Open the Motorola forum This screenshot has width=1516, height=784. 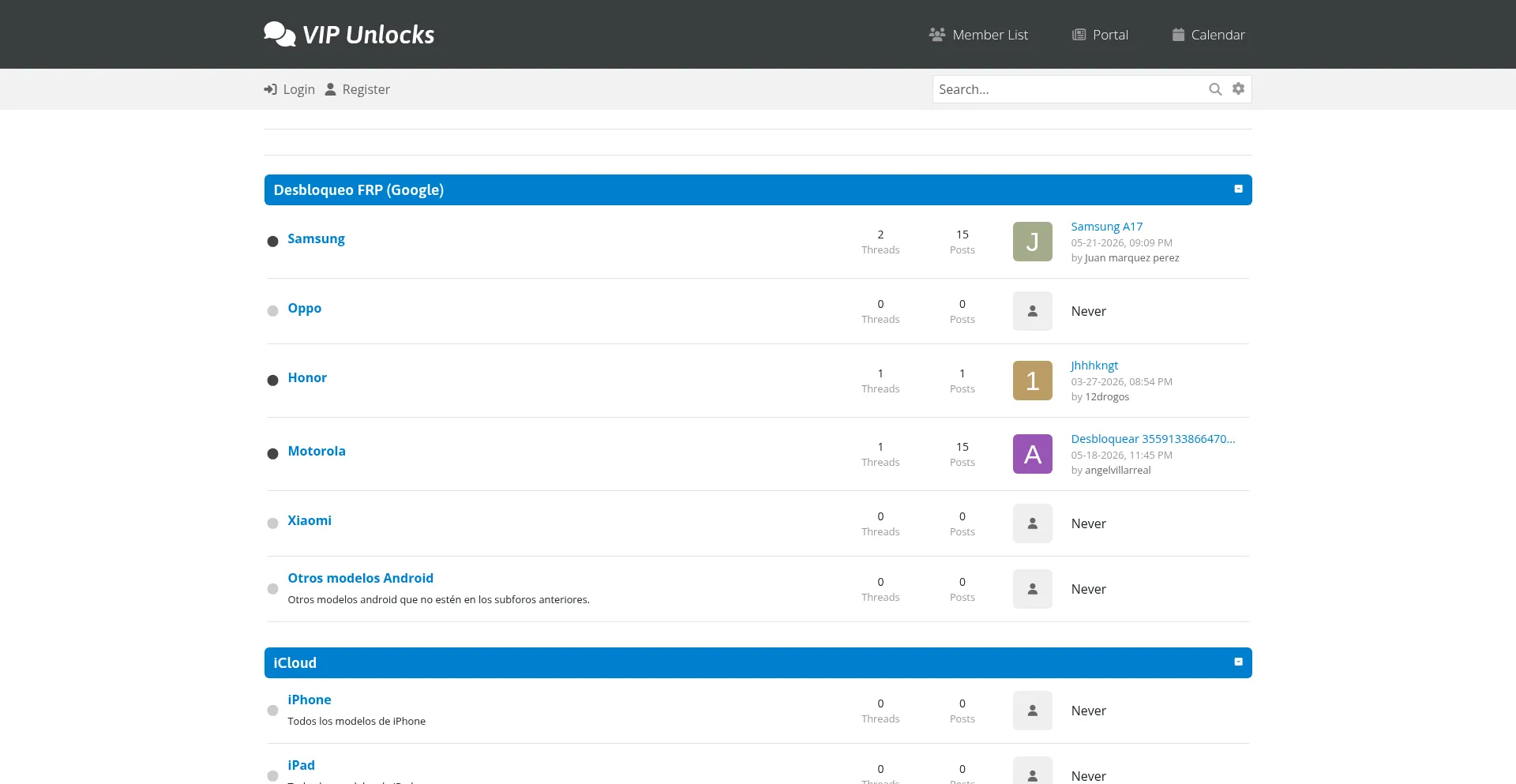tap(317, 451)
